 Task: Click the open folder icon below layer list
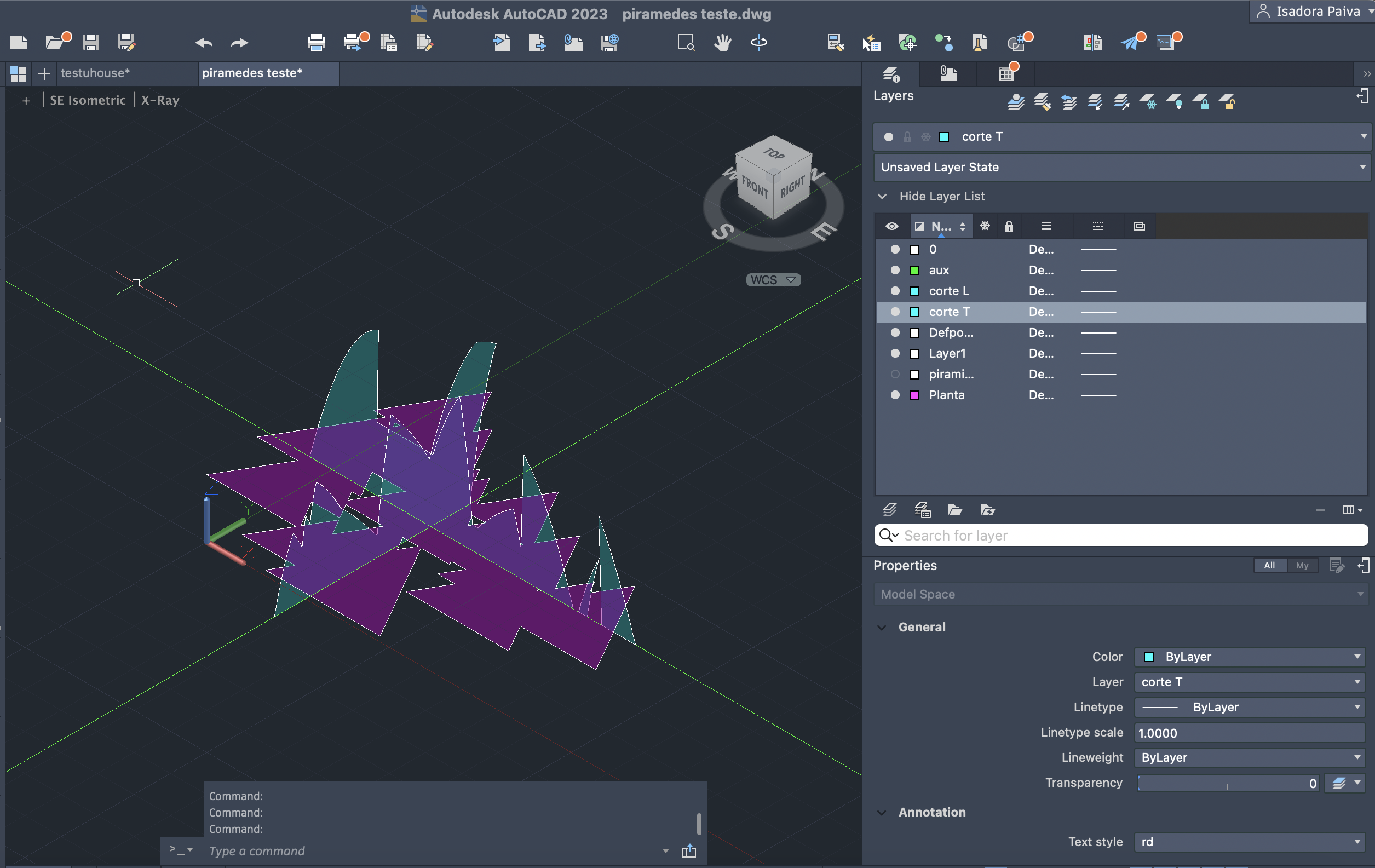pos(955,510)
